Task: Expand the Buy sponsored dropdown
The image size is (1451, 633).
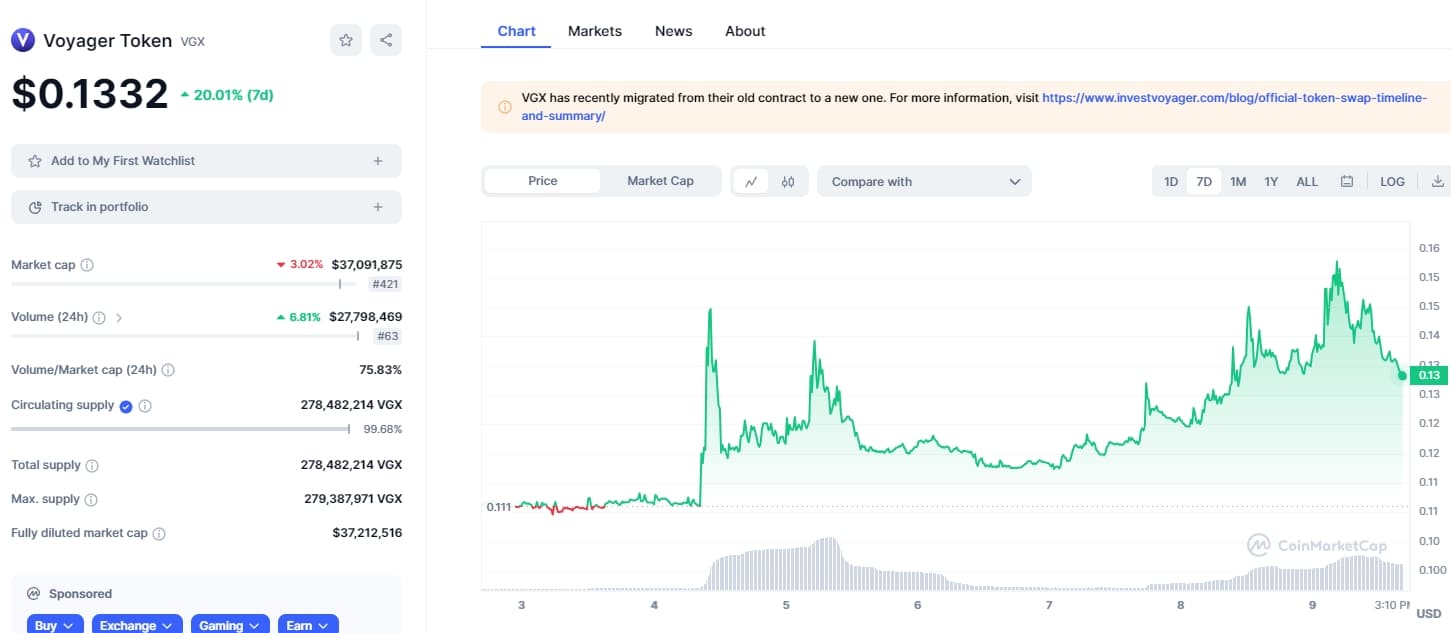Action: 53,625
